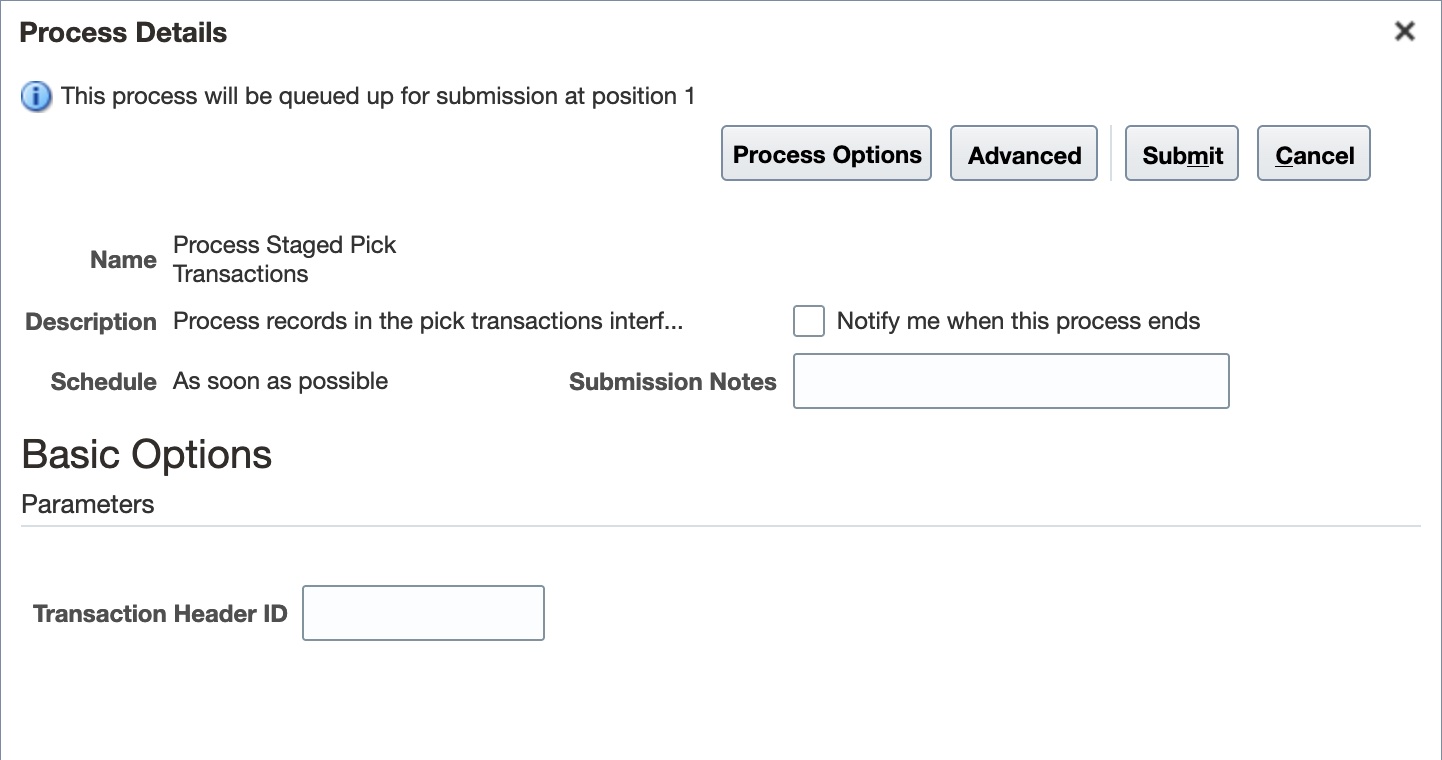Click the Submission Notes label

[x=672, y=382]
